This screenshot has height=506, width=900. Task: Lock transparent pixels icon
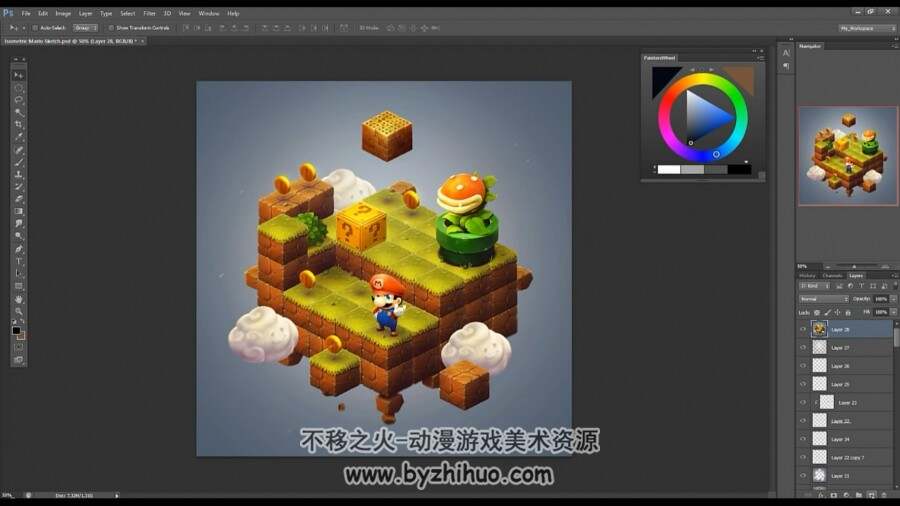(817, 313)
